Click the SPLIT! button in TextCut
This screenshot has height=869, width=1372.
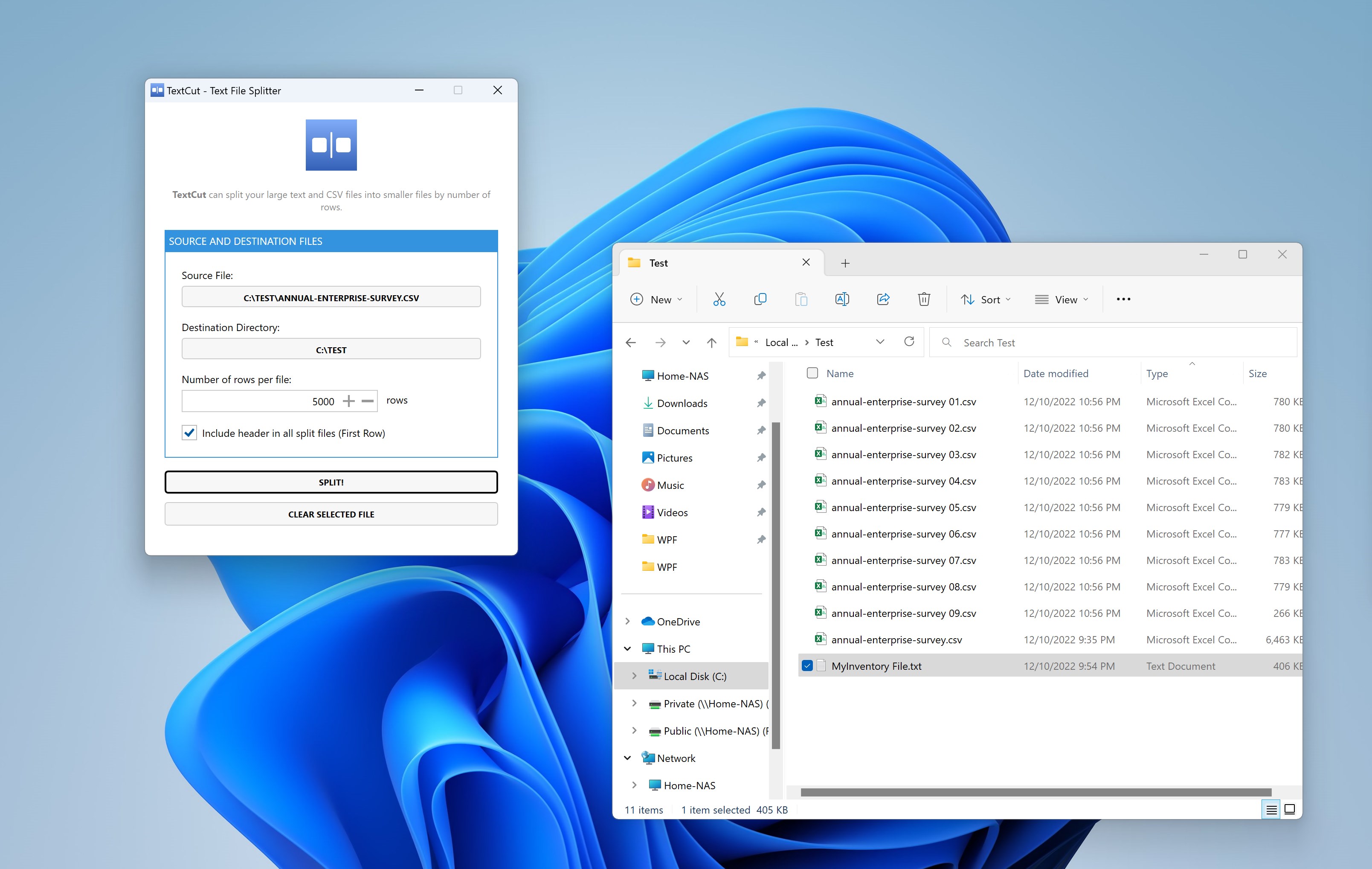[x=331, y=482]
